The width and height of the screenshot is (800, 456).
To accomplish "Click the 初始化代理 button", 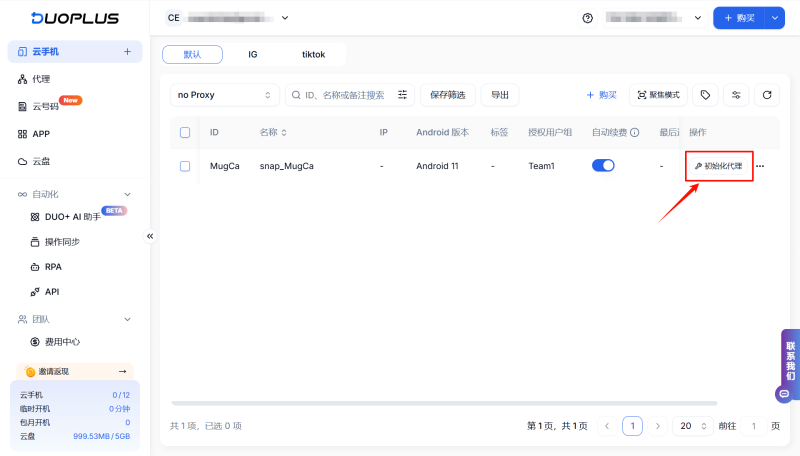I will click(719, 166).
